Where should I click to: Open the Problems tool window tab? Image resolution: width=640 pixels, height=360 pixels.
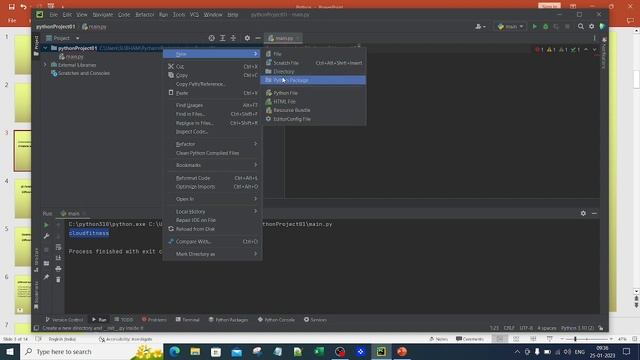pos(154,320)
